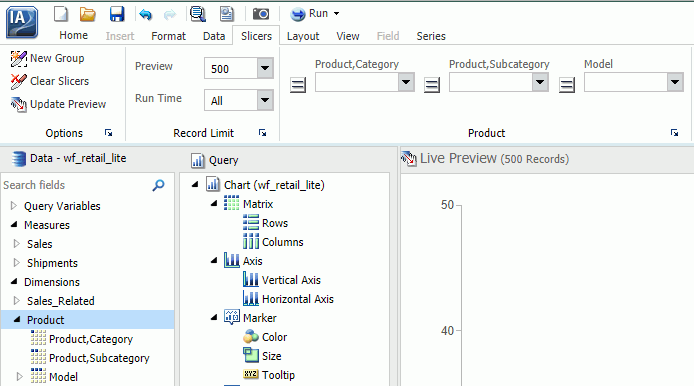Open the InfoAssist application menu icon
Image resolution: width=694 pixels, height=386 pixels.
(x=22, y=22)
